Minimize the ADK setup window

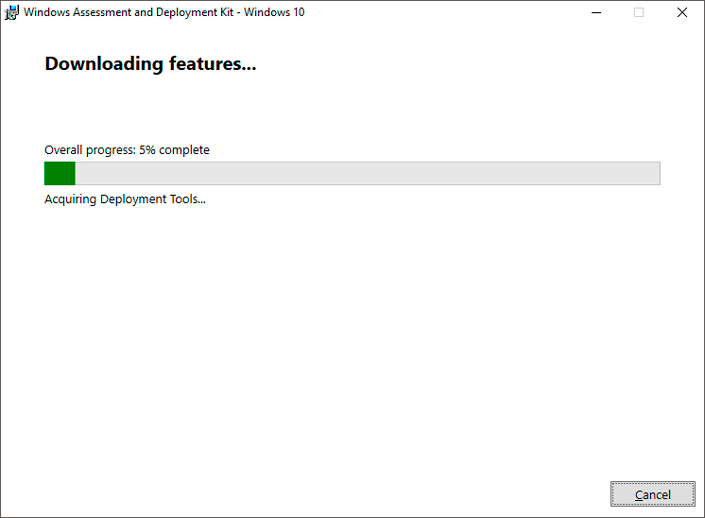click(596, 13)
